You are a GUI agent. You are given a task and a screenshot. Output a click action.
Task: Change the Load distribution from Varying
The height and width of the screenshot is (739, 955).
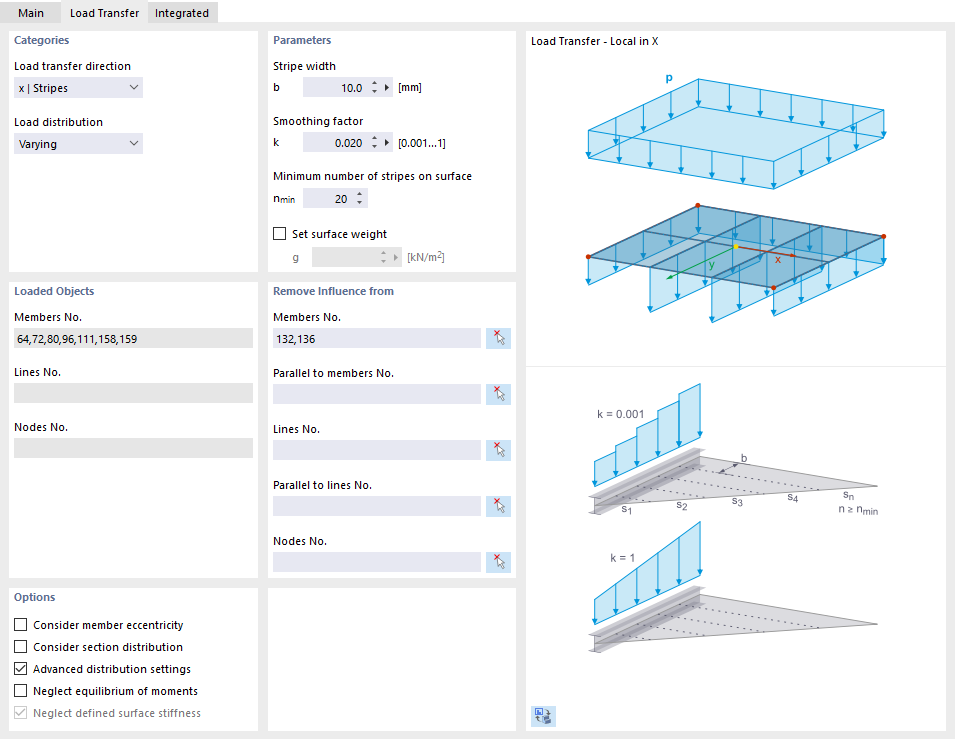[x=77, y=143]
